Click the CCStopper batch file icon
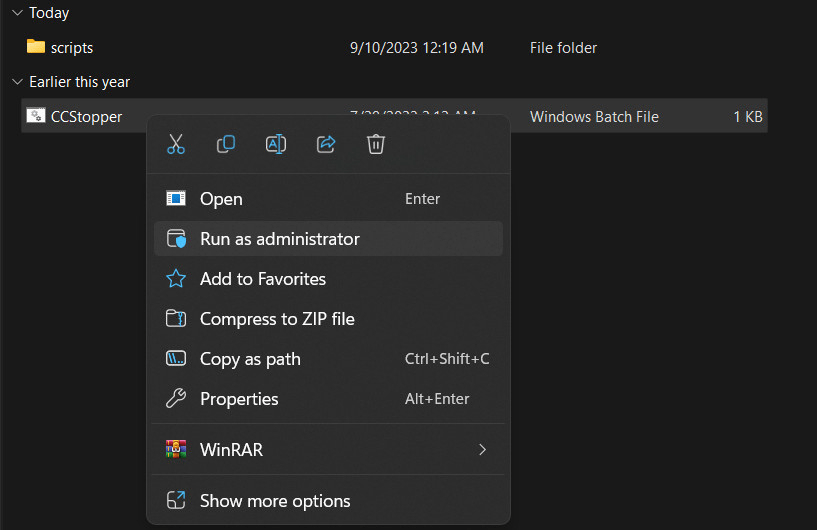The image size is (817, 530). pyautogui.click(x=36, y=116)
